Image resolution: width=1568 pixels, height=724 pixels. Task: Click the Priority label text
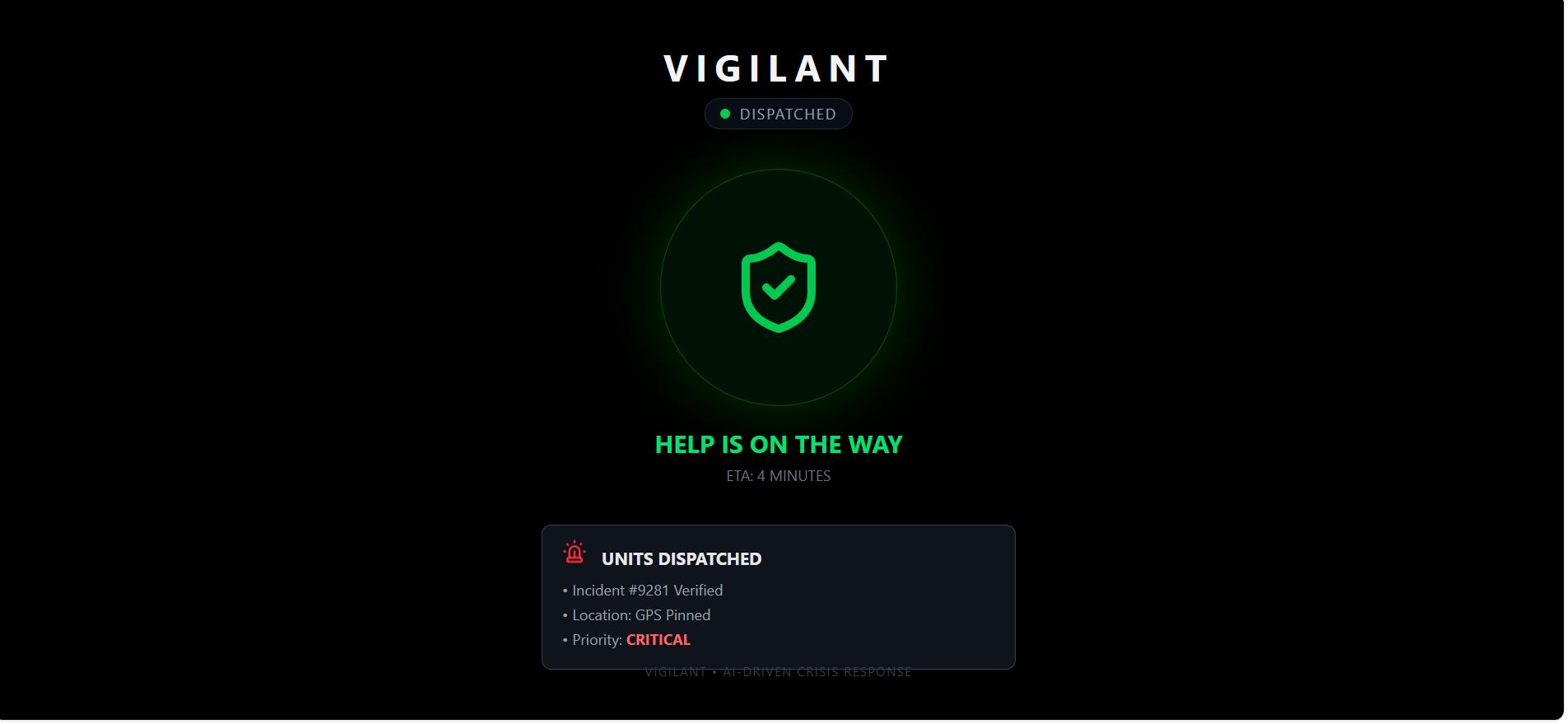click(597, 640)
